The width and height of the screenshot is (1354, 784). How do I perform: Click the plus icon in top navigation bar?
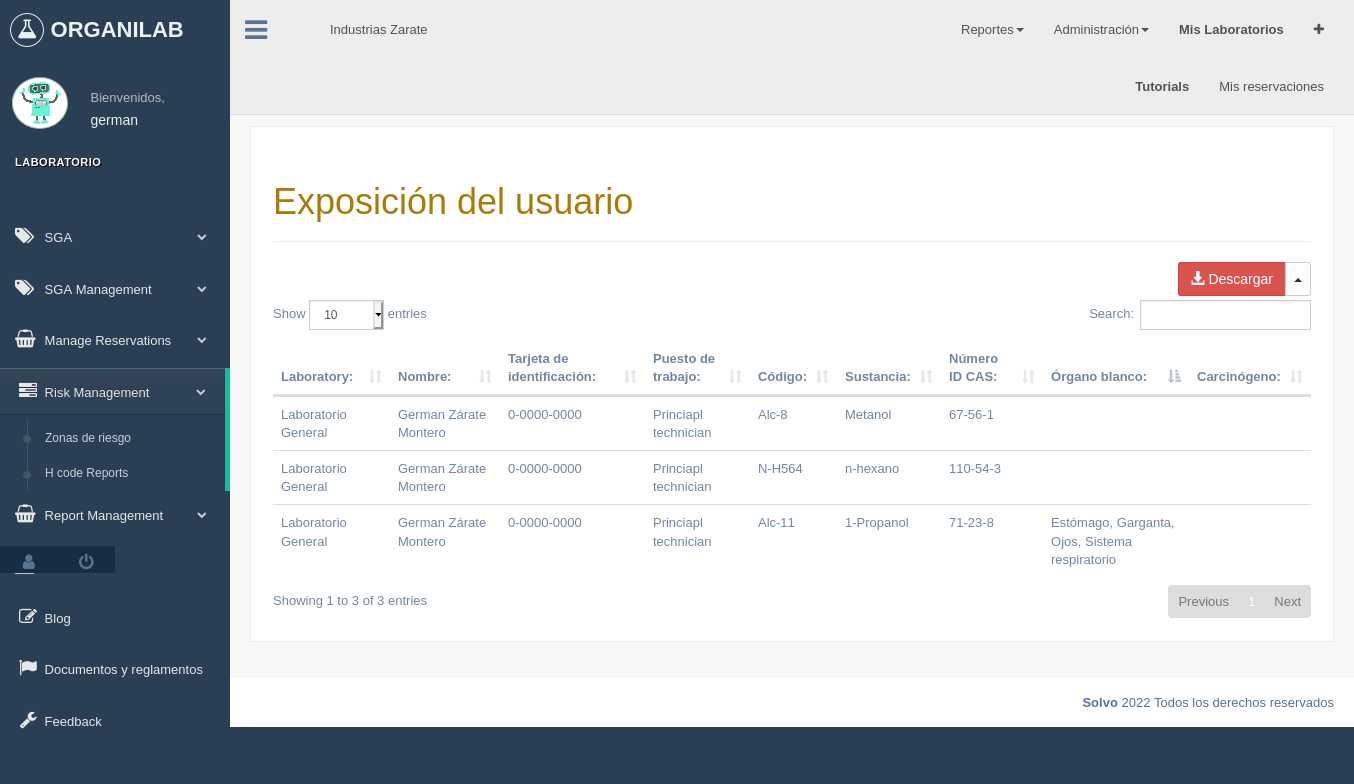tap(1318, 29)
